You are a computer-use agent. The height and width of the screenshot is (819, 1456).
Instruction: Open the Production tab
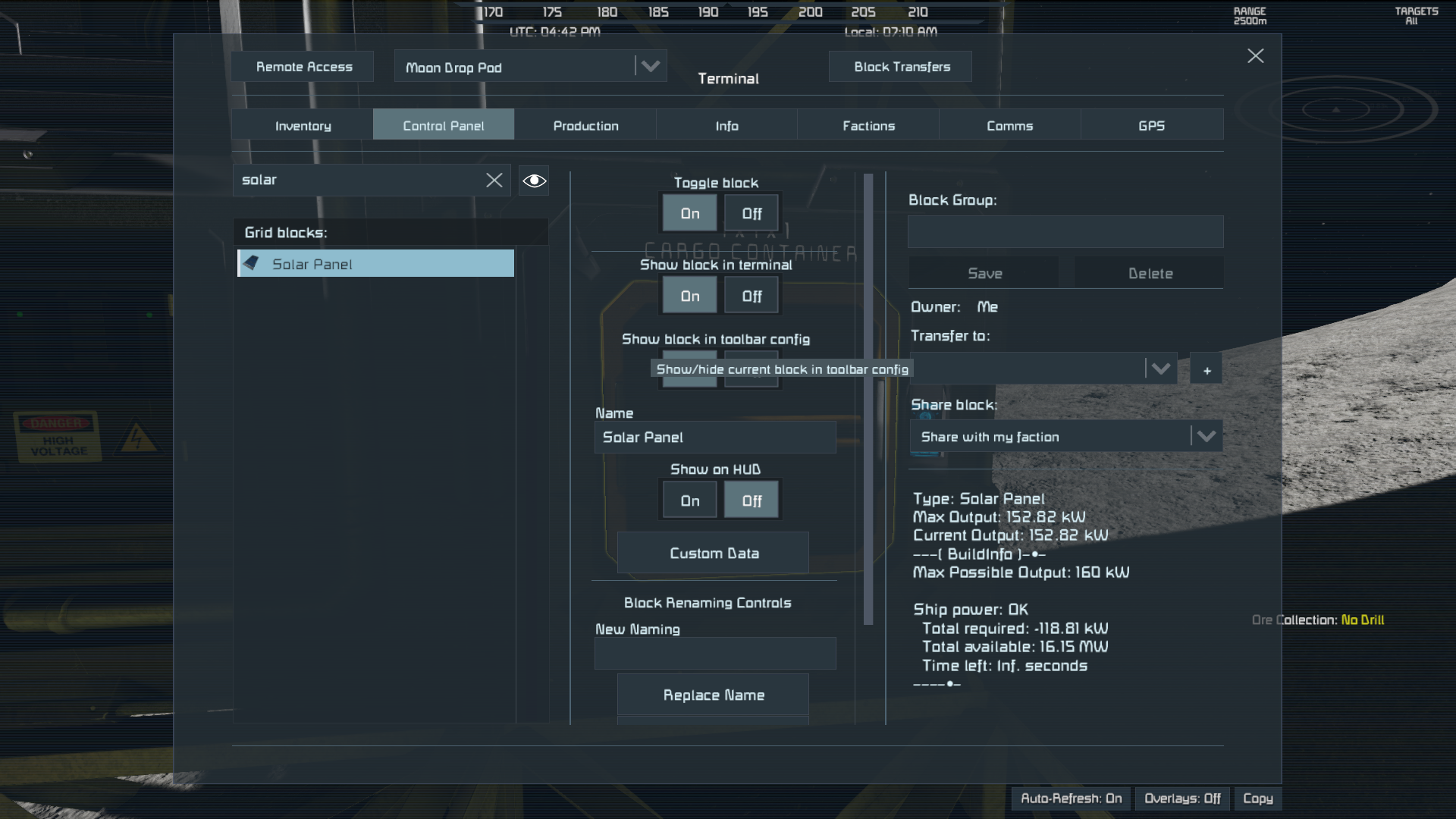585,126
